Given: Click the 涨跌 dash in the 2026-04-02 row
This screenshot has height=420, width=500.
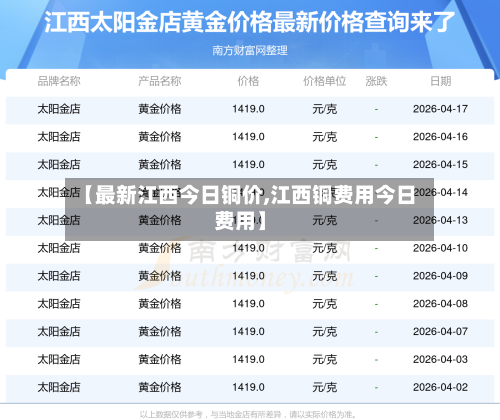Looking at the screenshot, I should (x=376, y=388).
